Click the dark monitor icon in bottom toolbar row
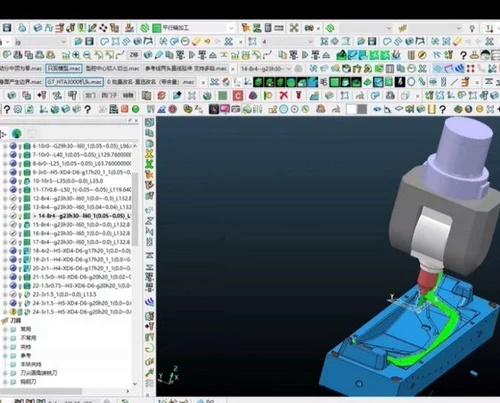 [214, 109]
